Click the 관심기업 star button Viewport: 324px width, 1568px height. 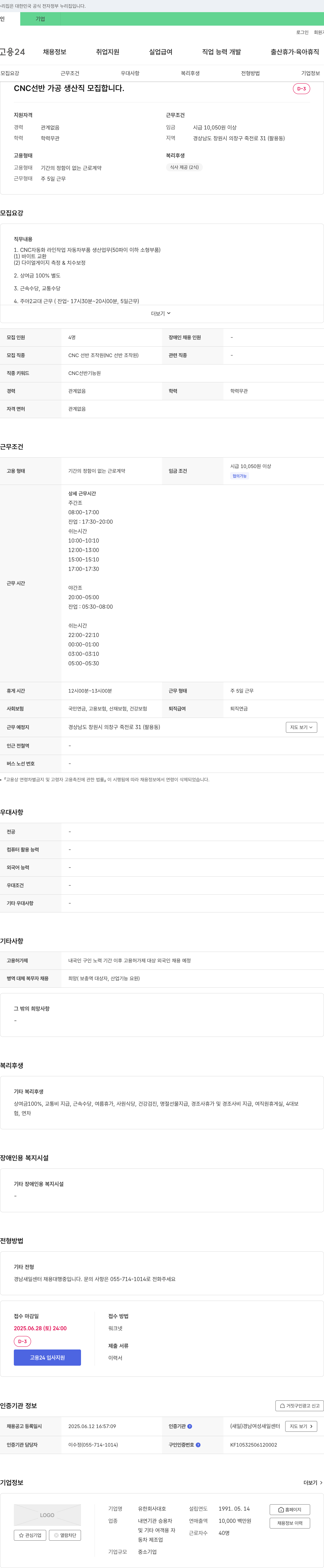(30, 1535)
